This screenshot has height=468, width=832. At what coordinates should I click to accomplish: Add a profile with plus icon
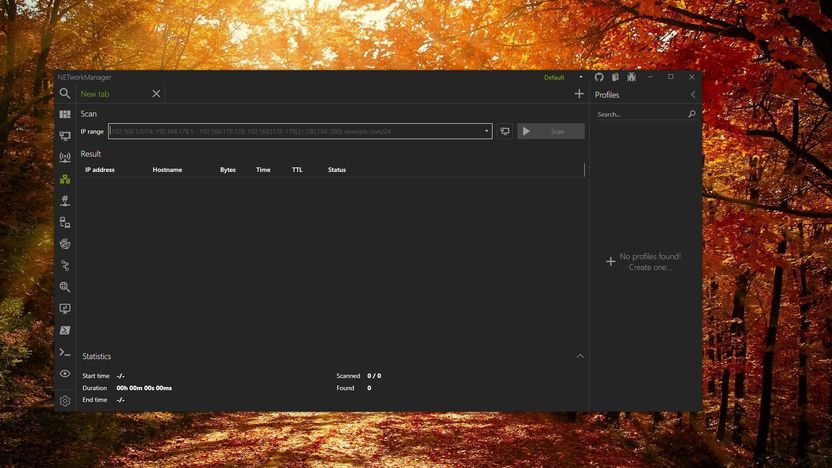pyautogui.click(x=611, y=262)
